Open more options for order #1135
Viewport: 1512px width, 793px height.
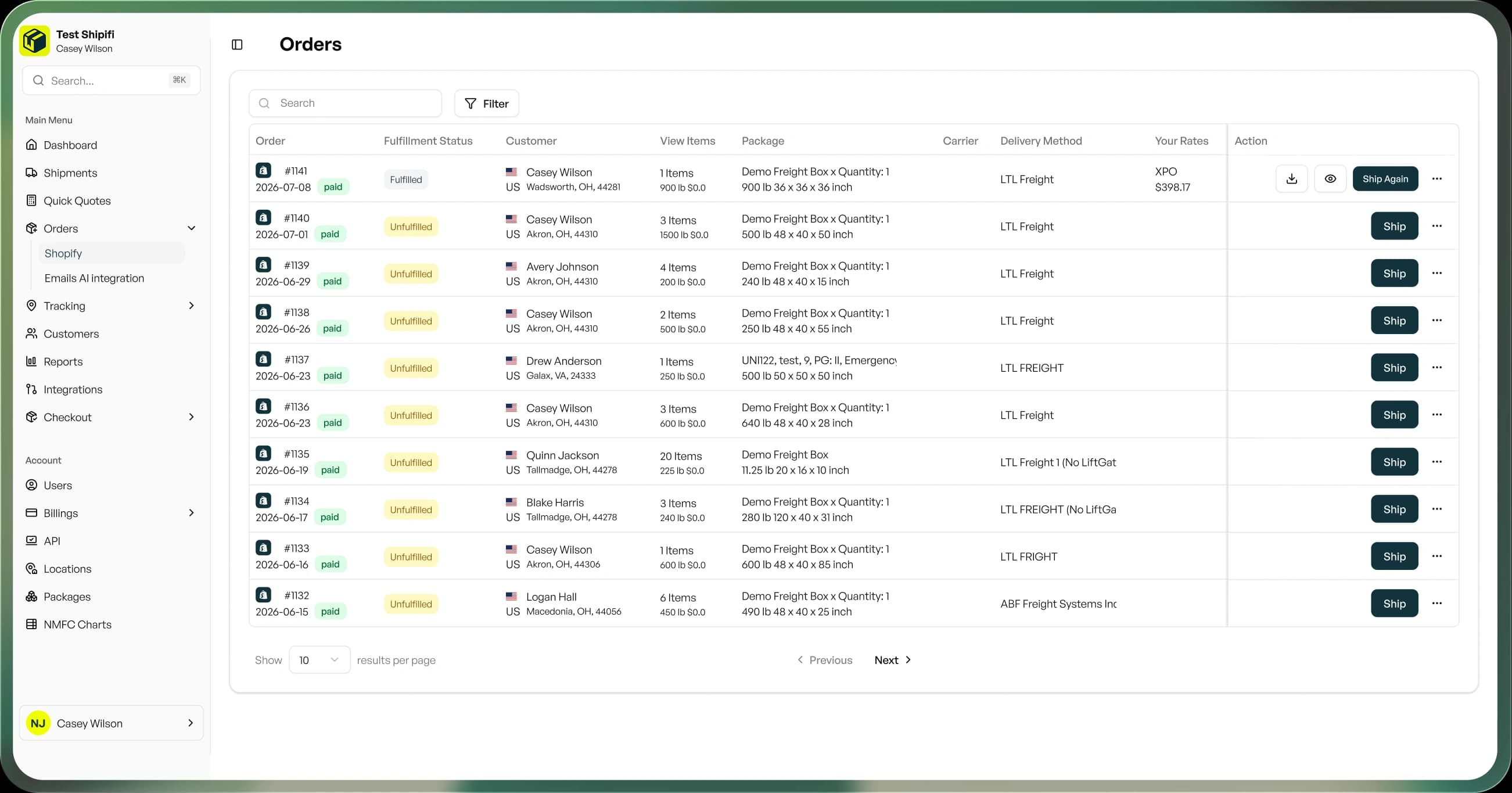1437,462
